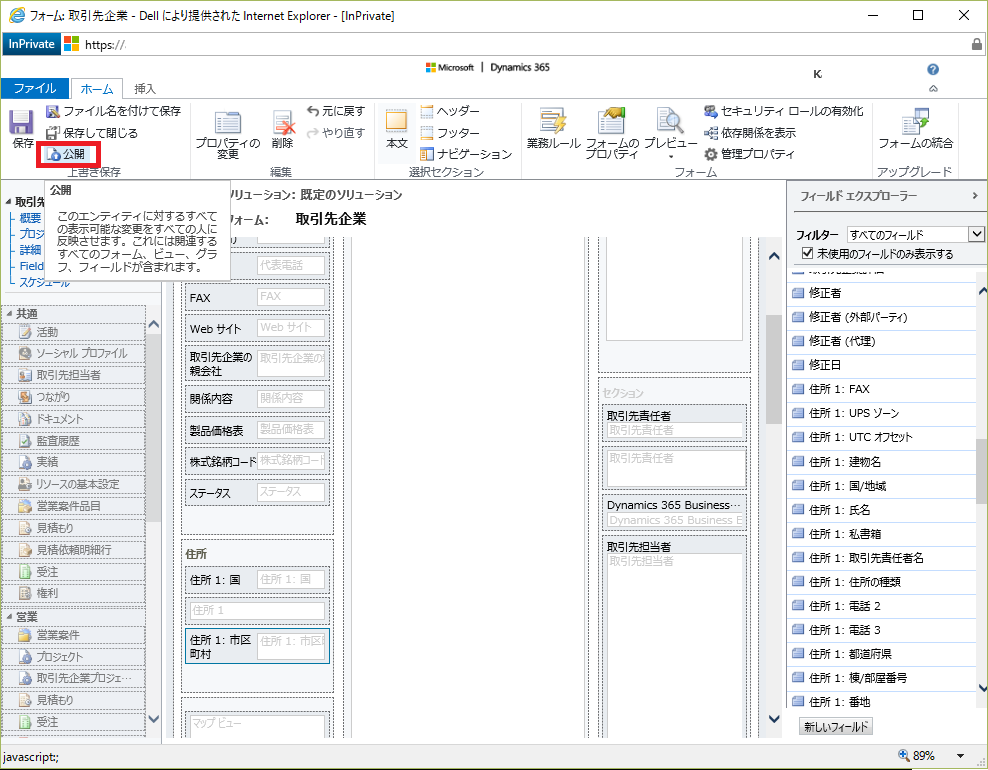Select the ヘッダー (Header) section
Screen dimensions: 988x770
pyautogui.click(x=450, y=111)
